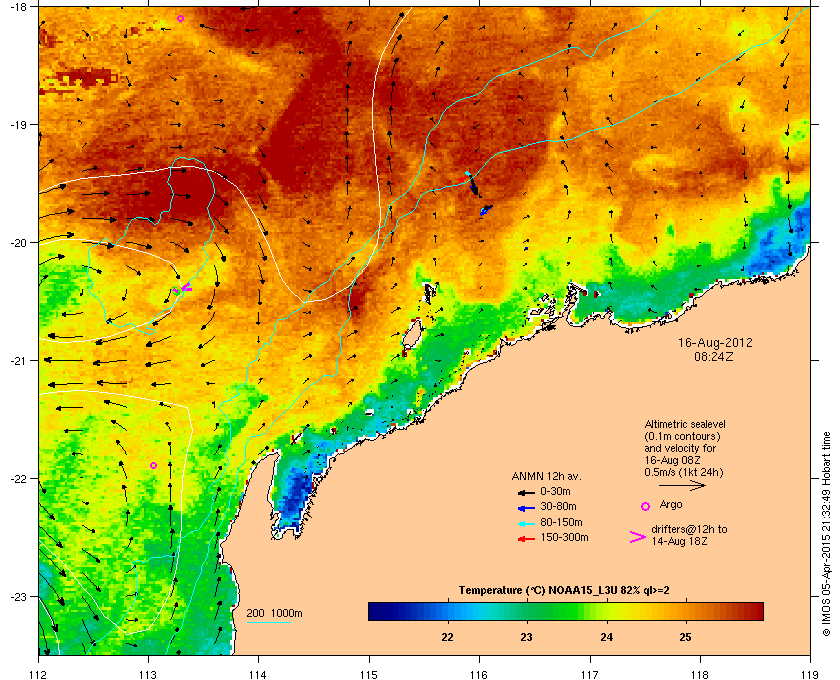Viewport: 840px width, 680px height.
Task: Click the blue 30-80m legend arrow
Action: [526, 508]
